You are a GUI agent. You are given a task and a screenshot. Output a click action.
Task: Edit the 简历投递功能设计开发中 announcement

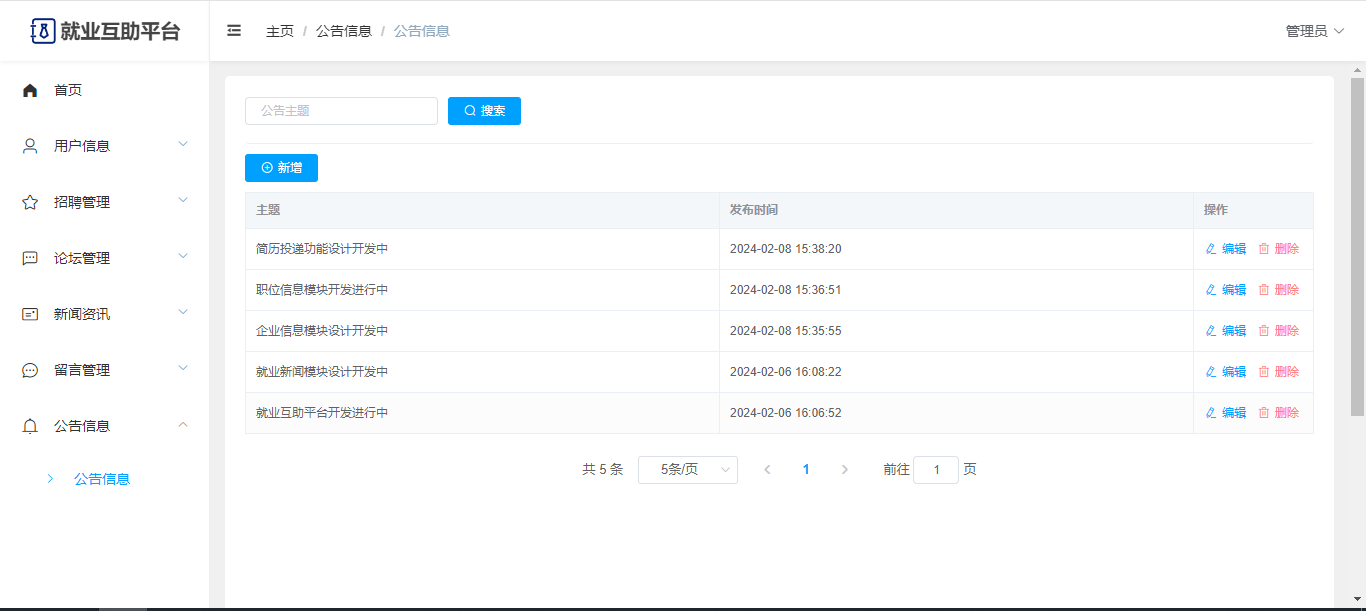[x=1226, y=249]
